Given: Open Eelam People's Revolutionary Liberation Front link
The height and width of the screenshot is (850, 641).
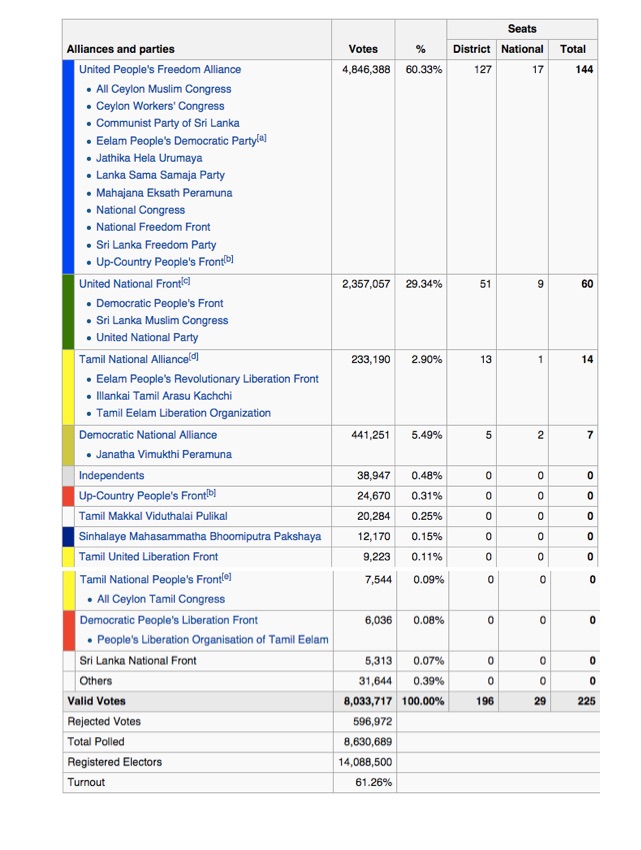Looking at the screenshot, I should (x=208, y=379).
